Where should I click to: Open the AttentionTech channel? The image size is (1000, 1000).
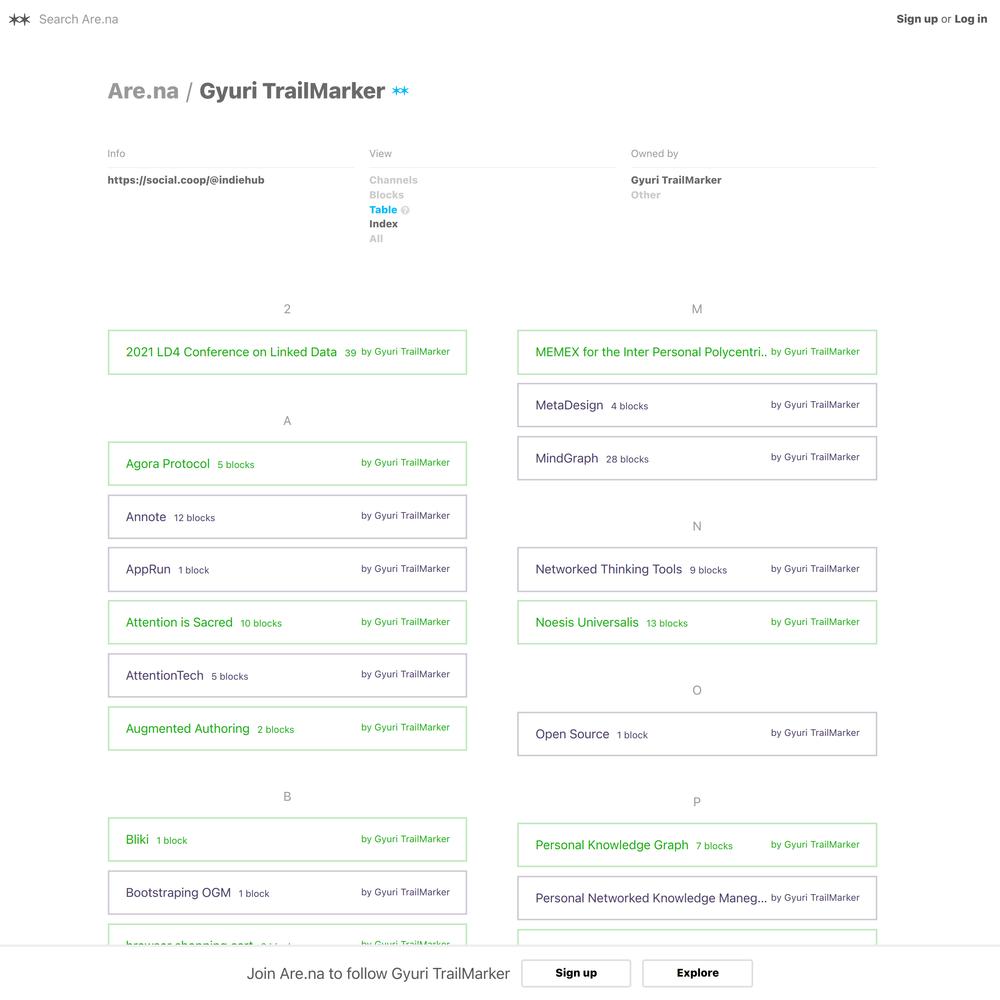[x=287, y=675]
